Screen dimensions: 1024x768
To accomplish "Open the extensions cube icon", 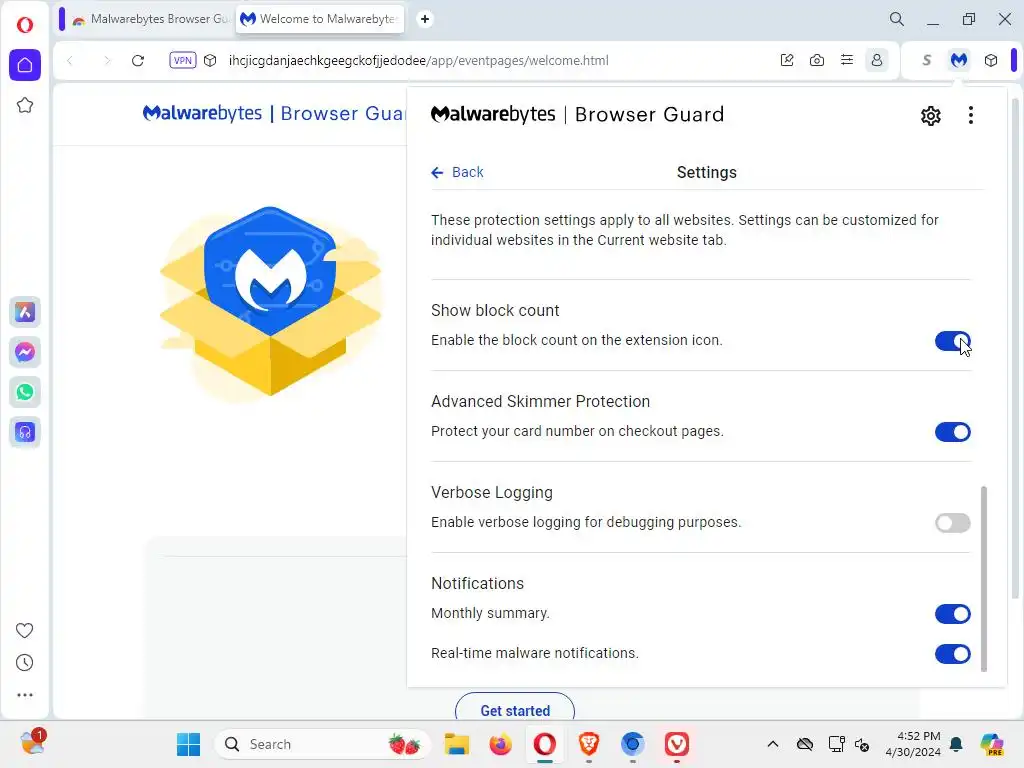I will tap(991, 60).
